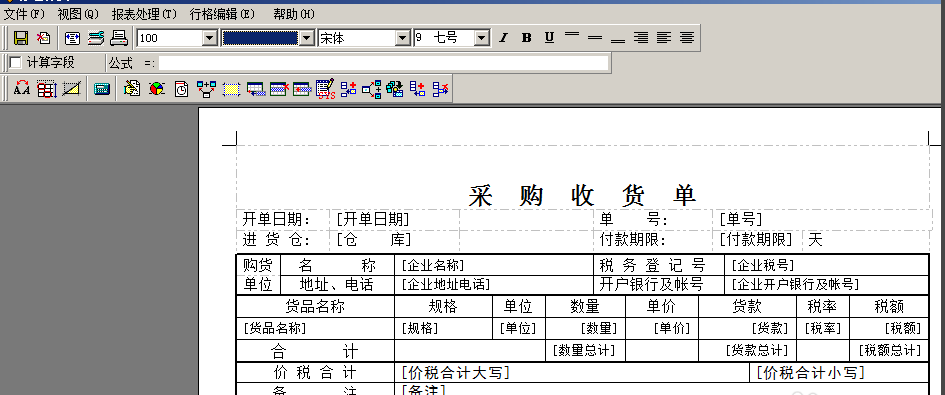Open the color selection dropdown arrow

tap(307, 38)
